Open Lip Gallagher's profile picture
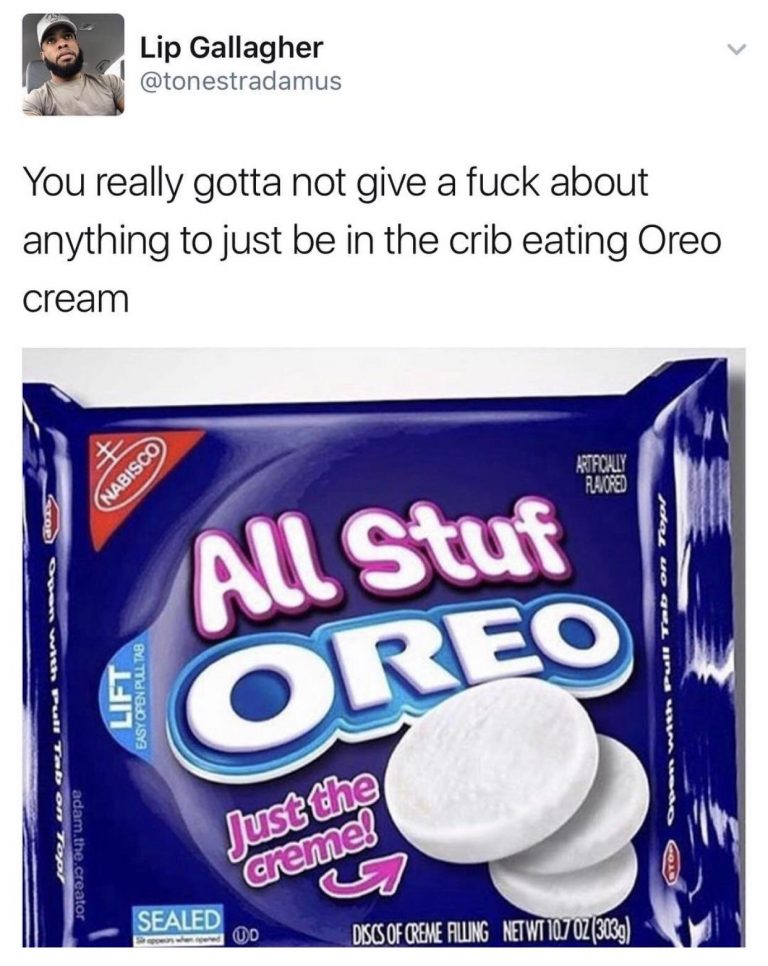Viewport: 768px width, 966px height. click(73, 65)
